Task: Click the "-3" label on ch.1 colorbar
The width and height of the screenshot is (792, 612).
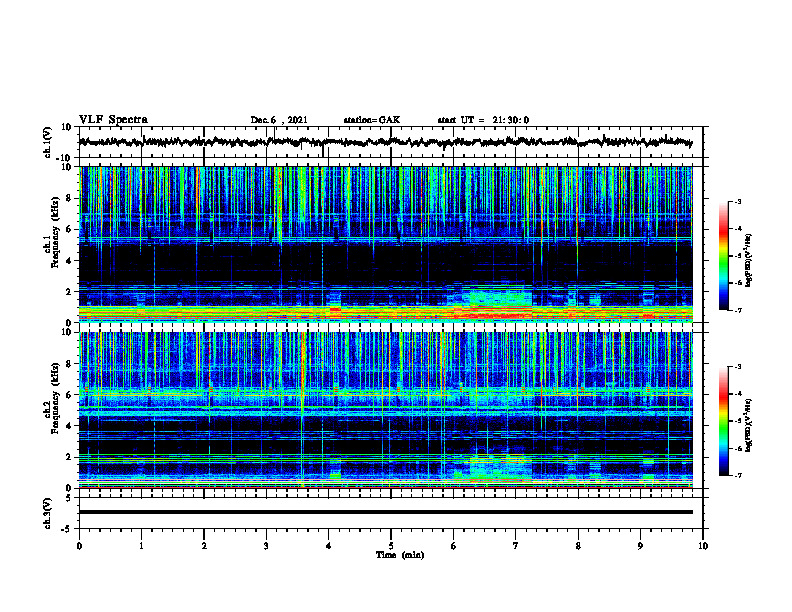Action: point(737,202)
